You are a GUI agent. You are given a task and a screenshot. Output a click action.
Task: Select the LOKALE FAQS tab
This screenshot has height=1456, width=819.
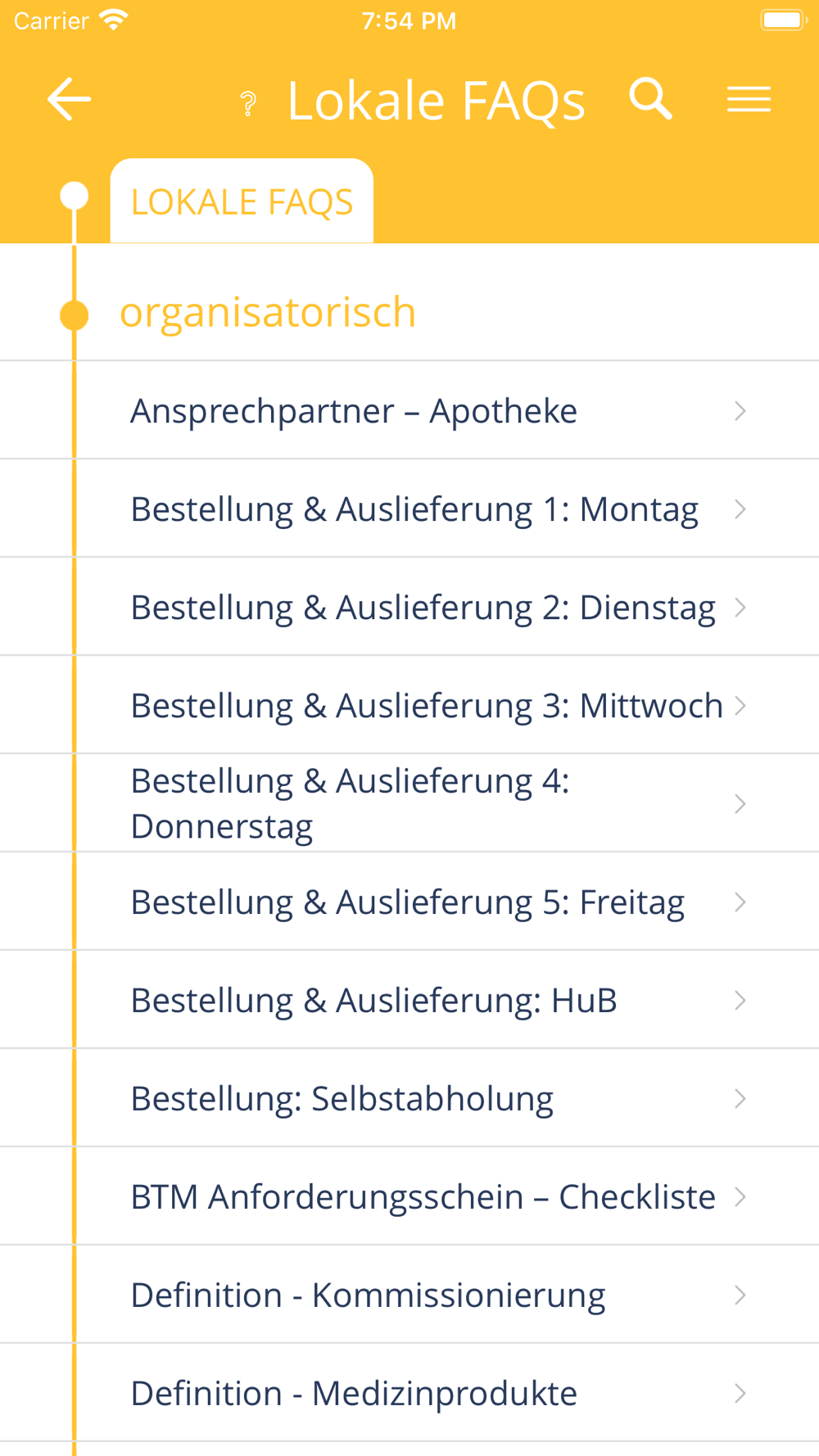click(242, 201)
